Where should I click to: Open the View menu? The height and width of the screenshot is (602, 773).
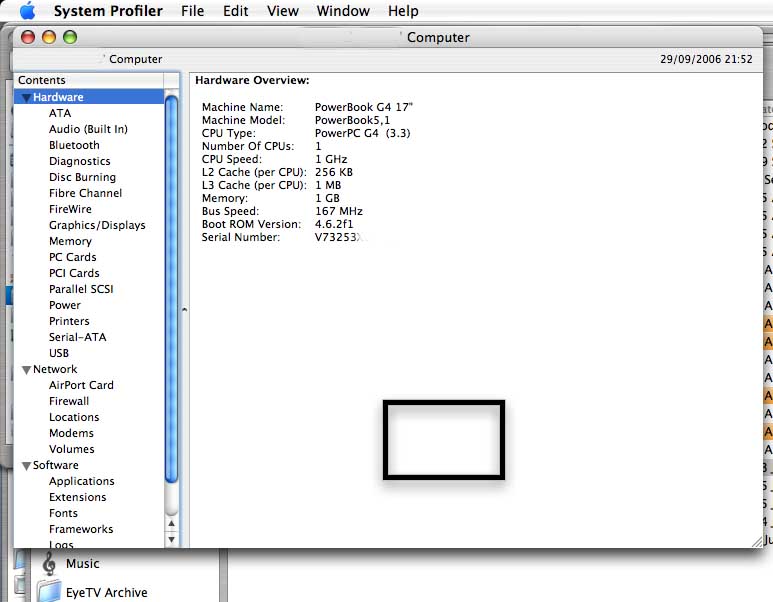283,11
